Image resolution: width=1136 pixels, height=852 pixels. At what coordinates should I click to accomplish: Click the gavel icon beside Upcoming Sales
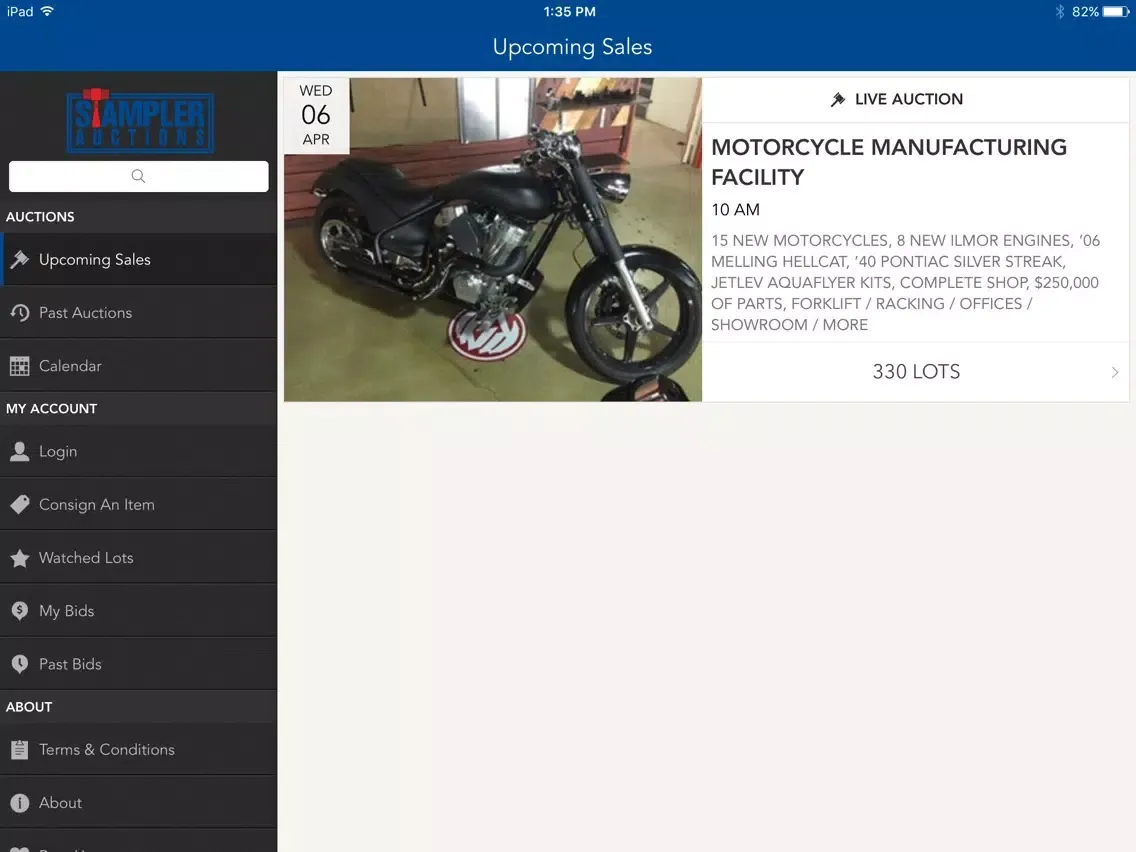click(x=20, y=259)
